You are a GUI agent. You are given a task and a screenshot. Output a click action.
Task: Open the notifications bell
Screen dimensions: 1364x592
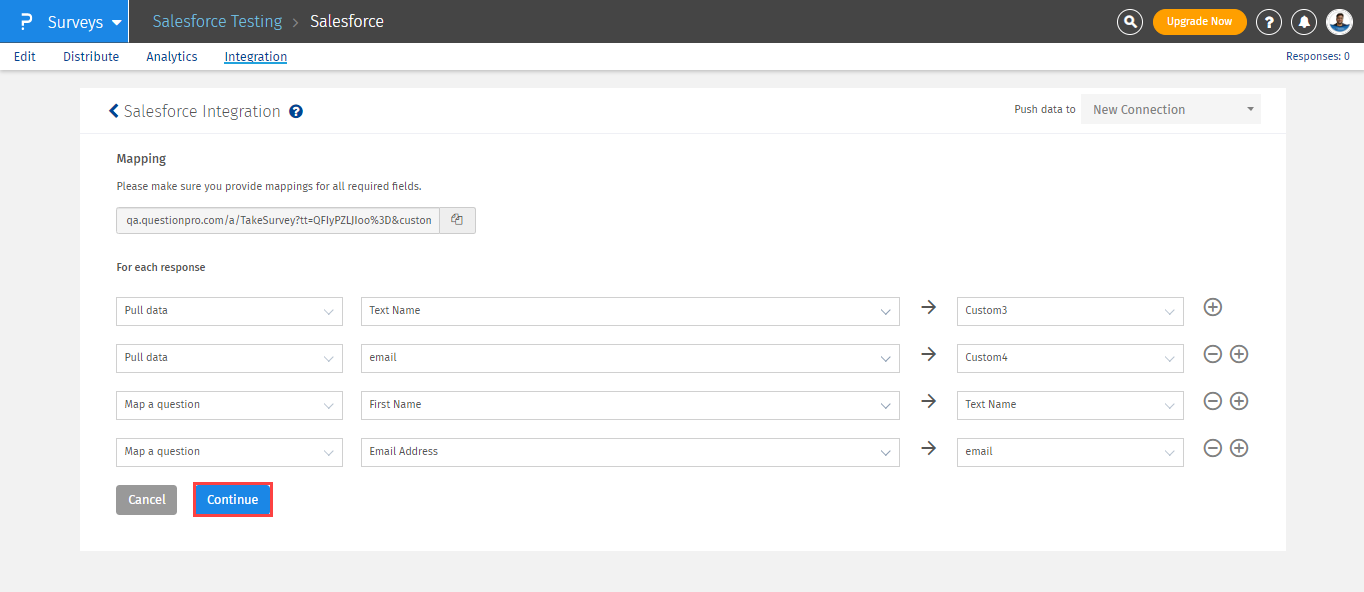click(x=1304, y=21)
